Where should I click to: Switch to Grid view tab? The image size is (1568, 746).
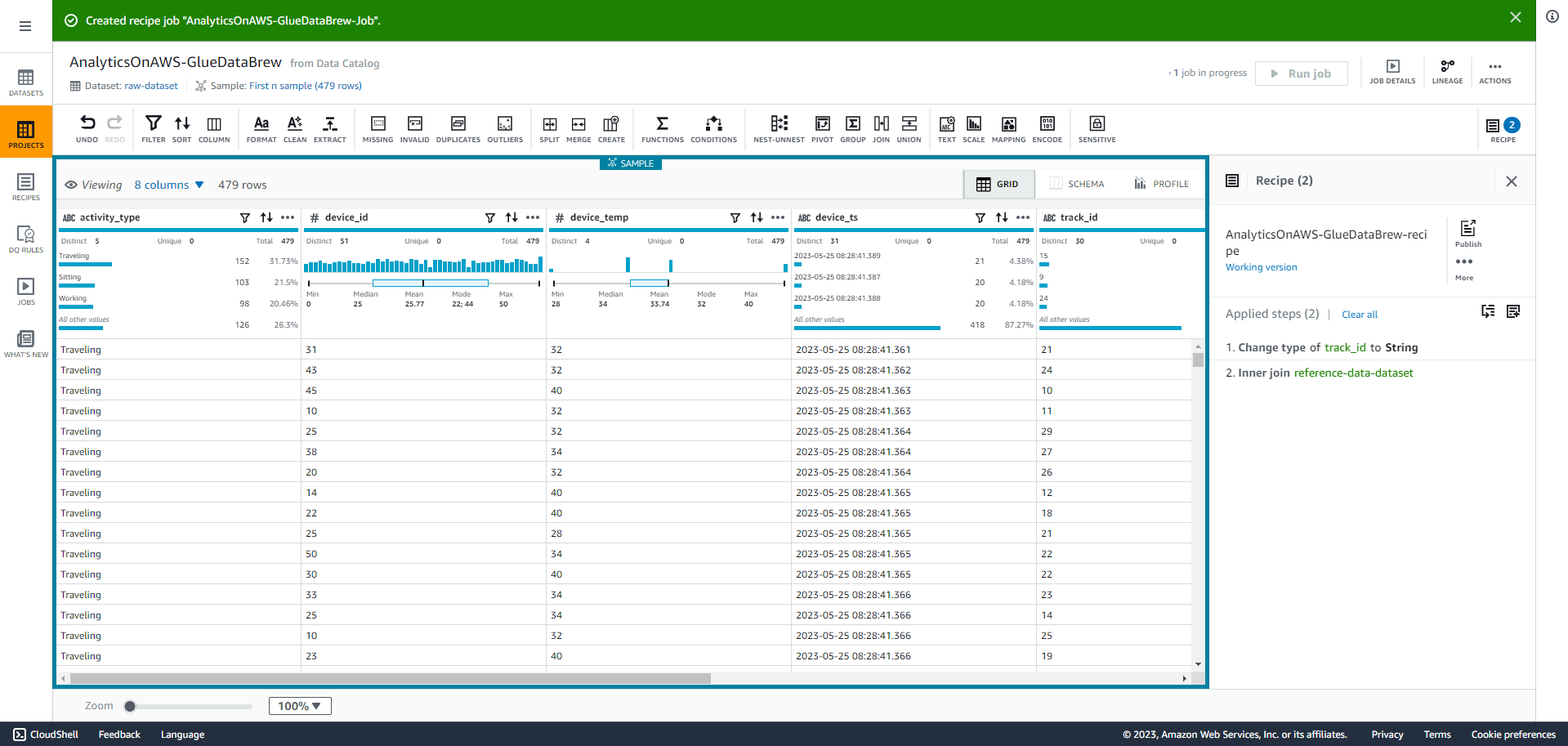pyautogui.click(x=998, y=184)
